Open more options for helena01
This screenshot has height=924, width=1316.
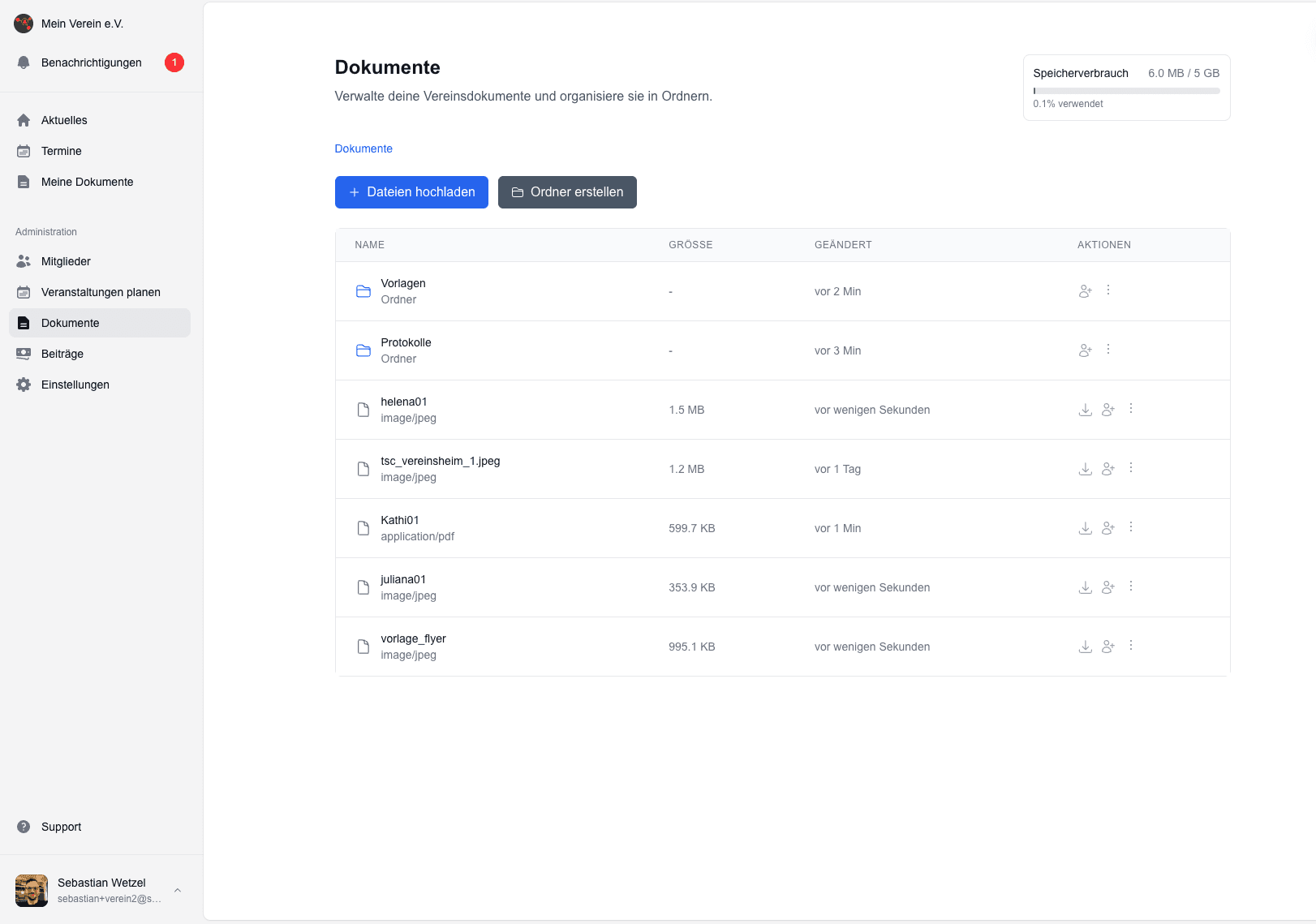coord(1131,409)
